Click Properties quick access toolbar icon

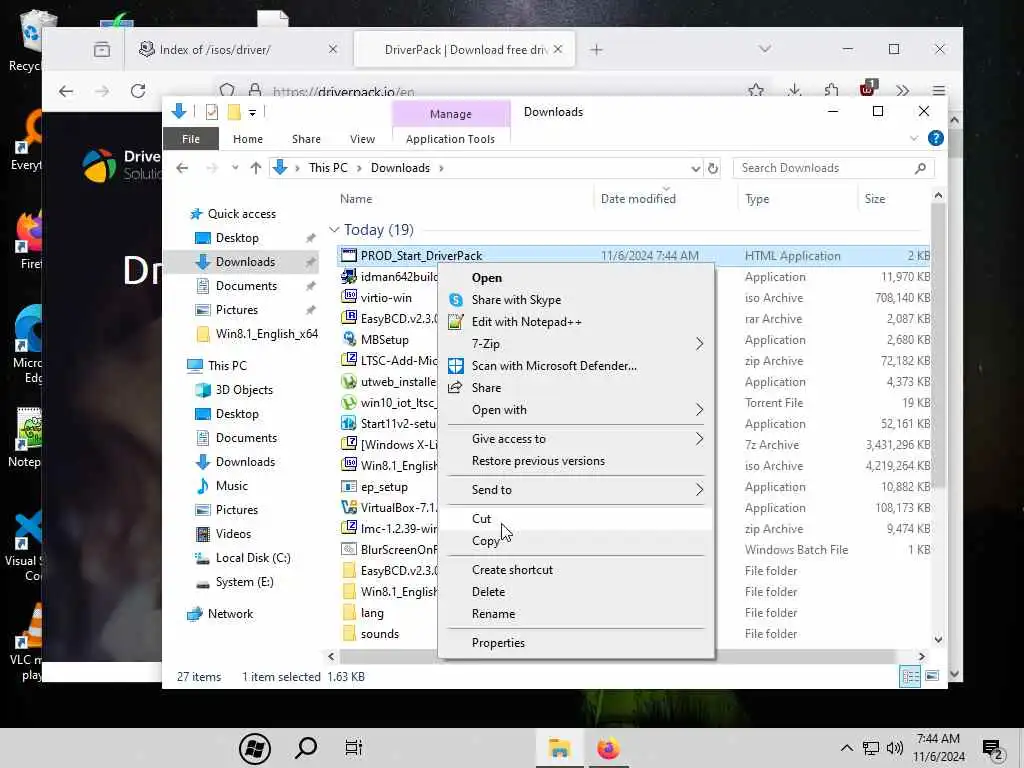(x=212, y=112)
